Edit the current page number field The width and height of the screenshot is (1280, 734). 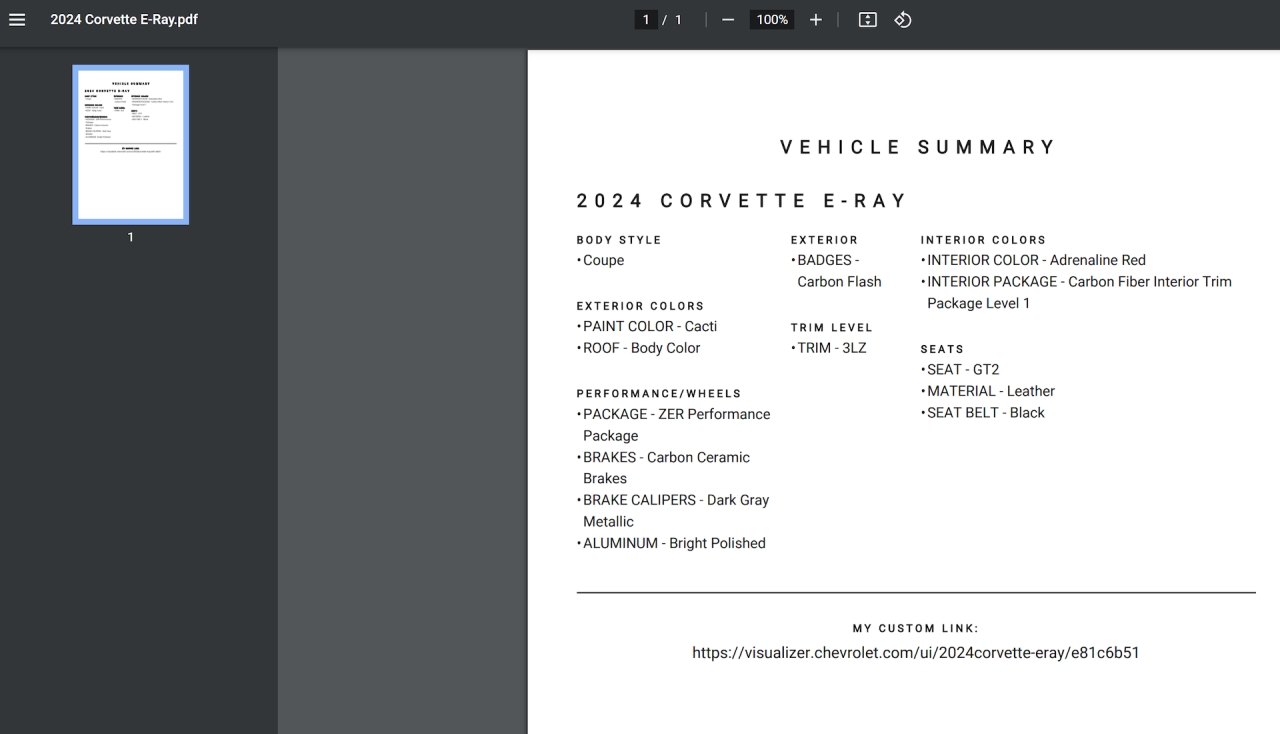click(x=646, y=20)
